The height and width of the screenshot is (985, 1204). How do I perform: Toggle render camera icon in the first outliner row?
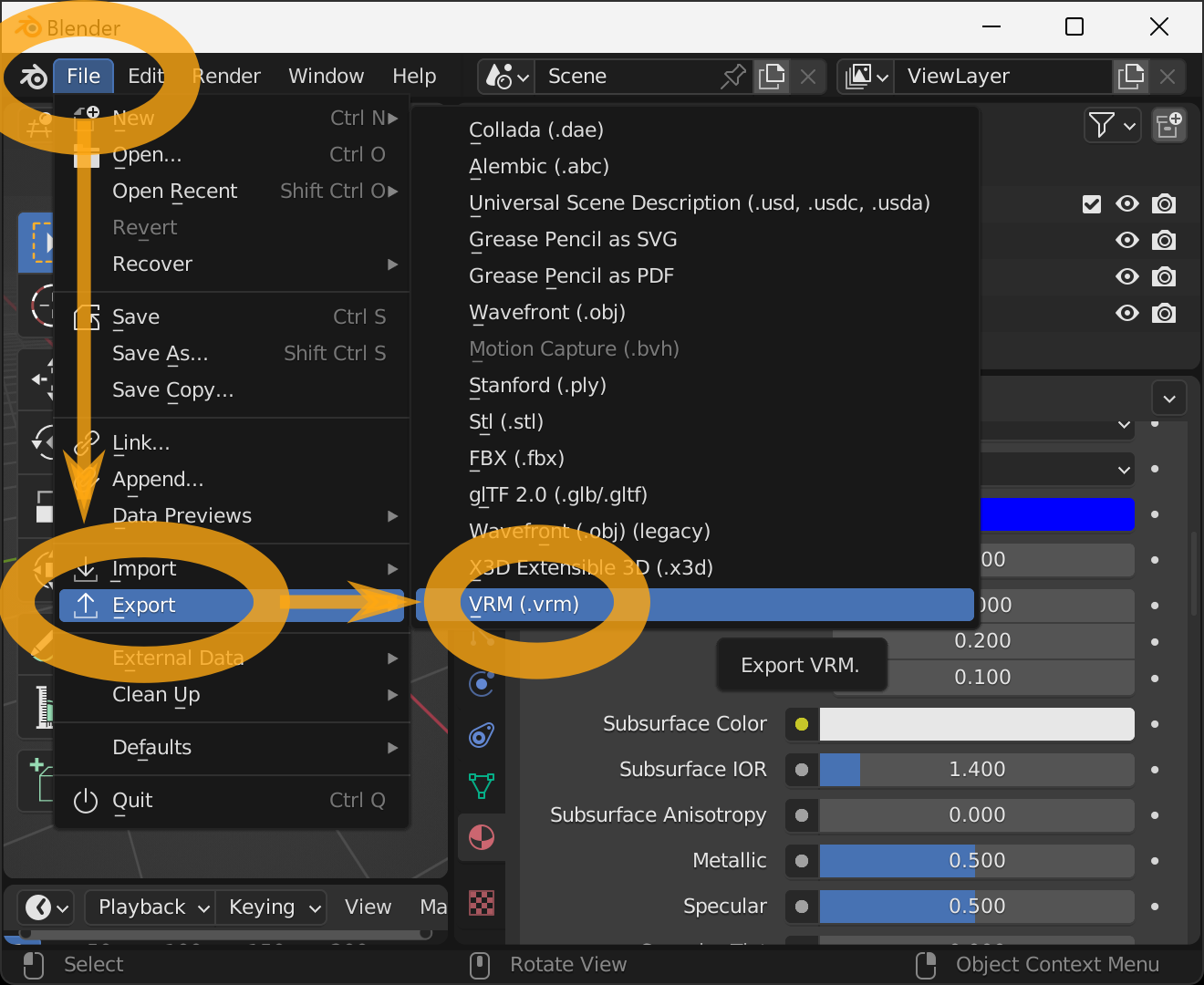click(x=1164, y=204)
